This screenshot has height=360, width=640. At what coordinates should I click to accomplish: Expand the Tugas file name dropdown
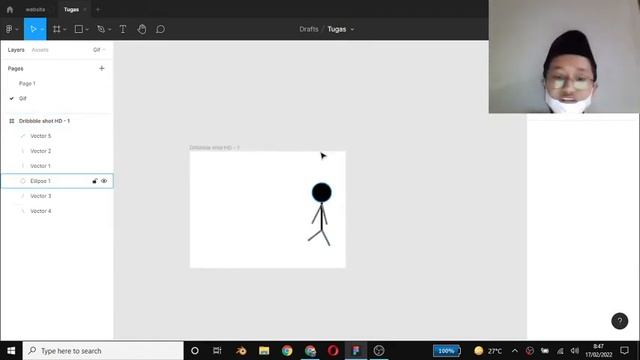pyautogui.click(x=352, y=29)
